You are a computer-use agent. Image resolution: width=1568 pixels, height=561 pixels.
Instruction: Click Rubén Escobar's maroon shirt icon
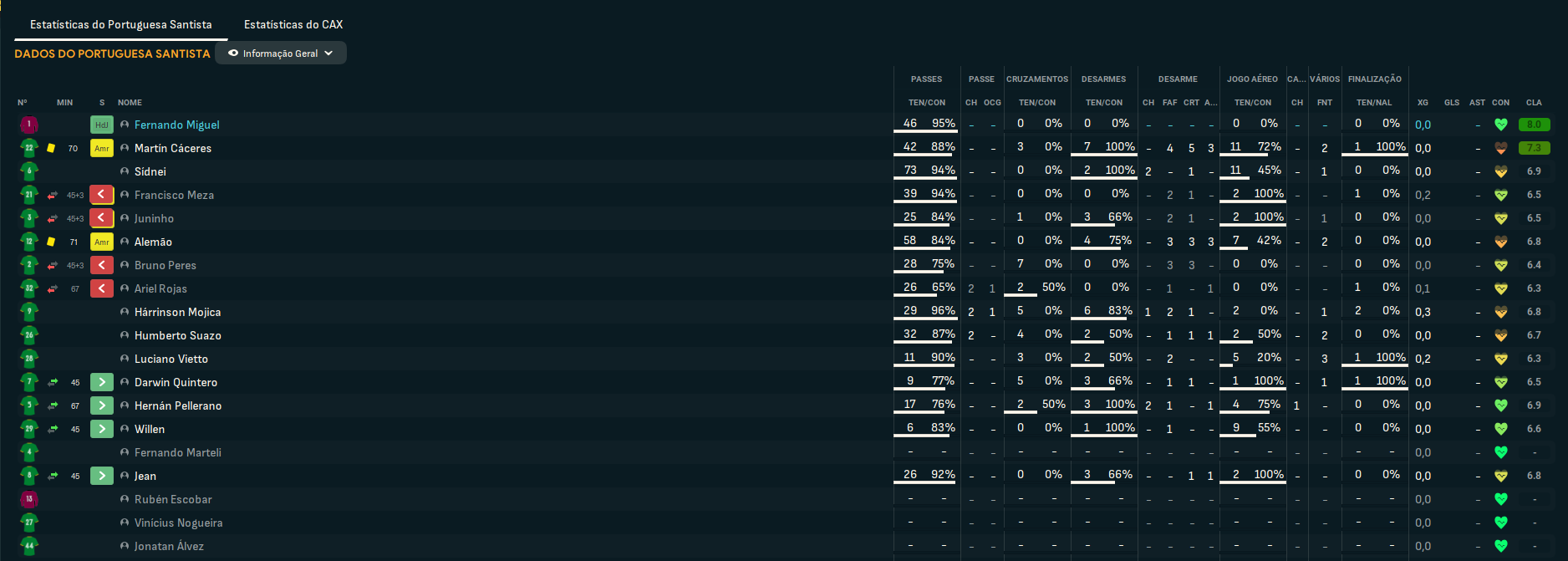click(x=29, y=499)
